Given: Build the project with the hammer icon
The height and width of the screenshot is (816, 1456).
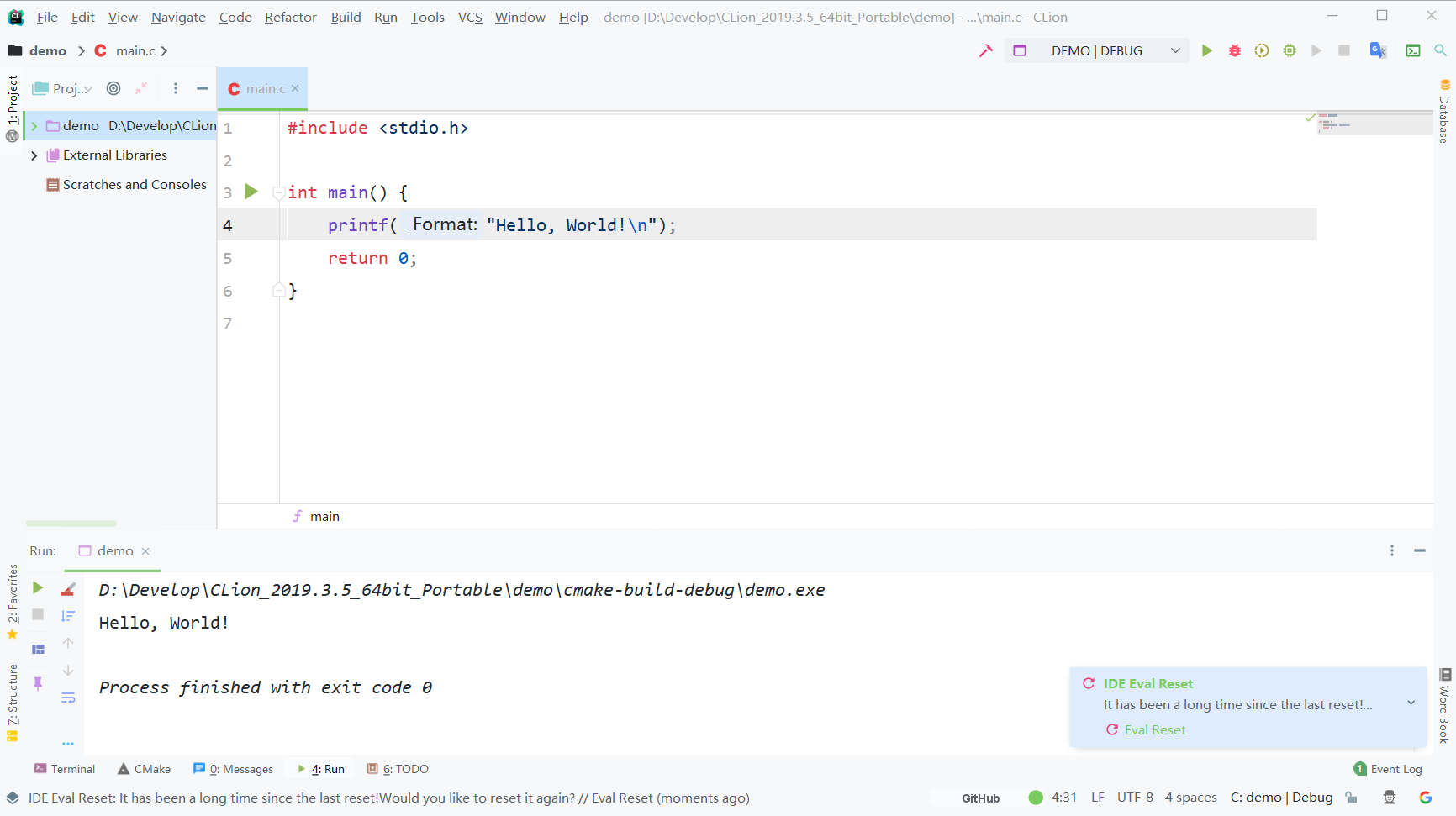Looking at the screenshot, I should (985, 50).
